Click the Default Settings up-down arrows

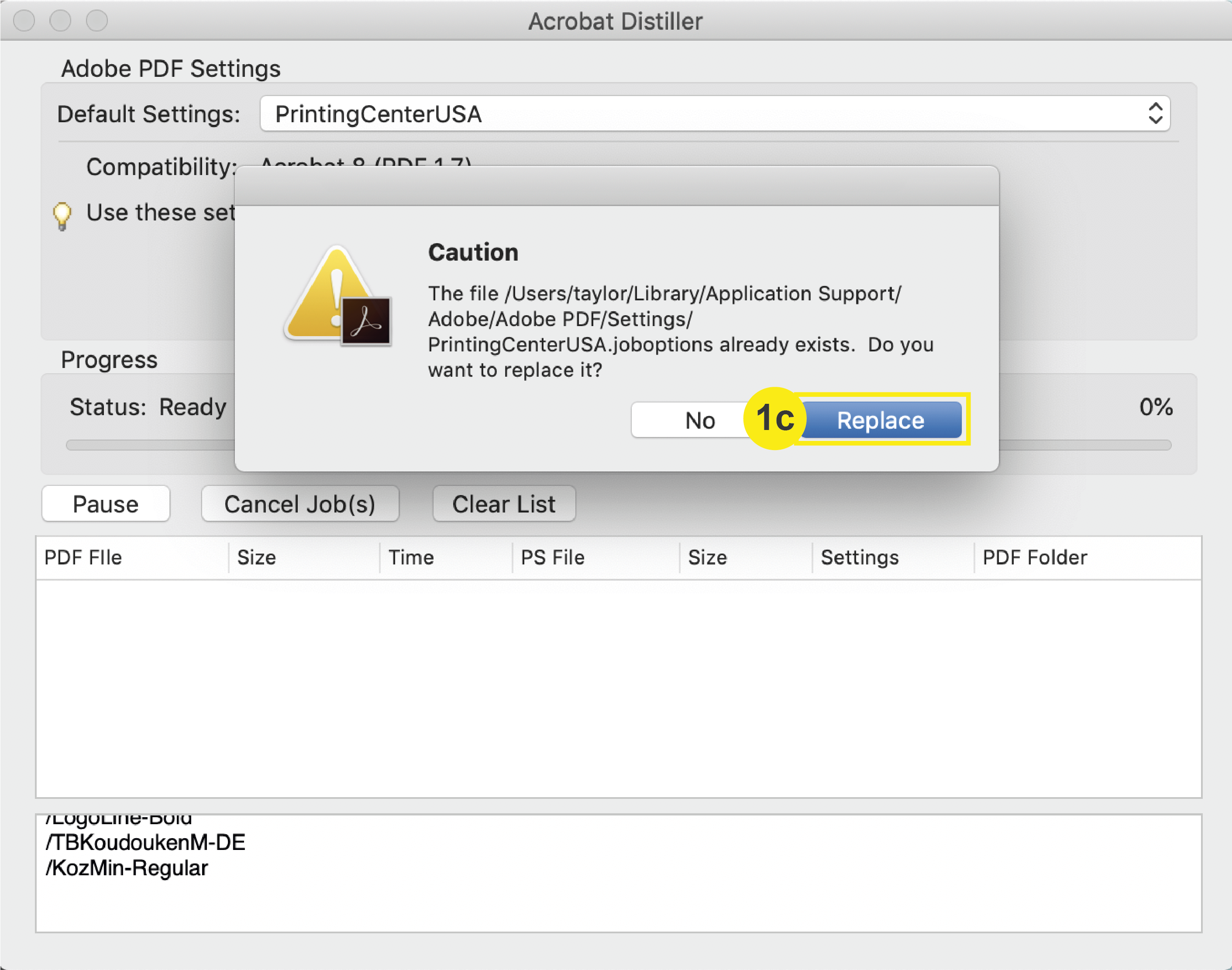coord(1155,114)
